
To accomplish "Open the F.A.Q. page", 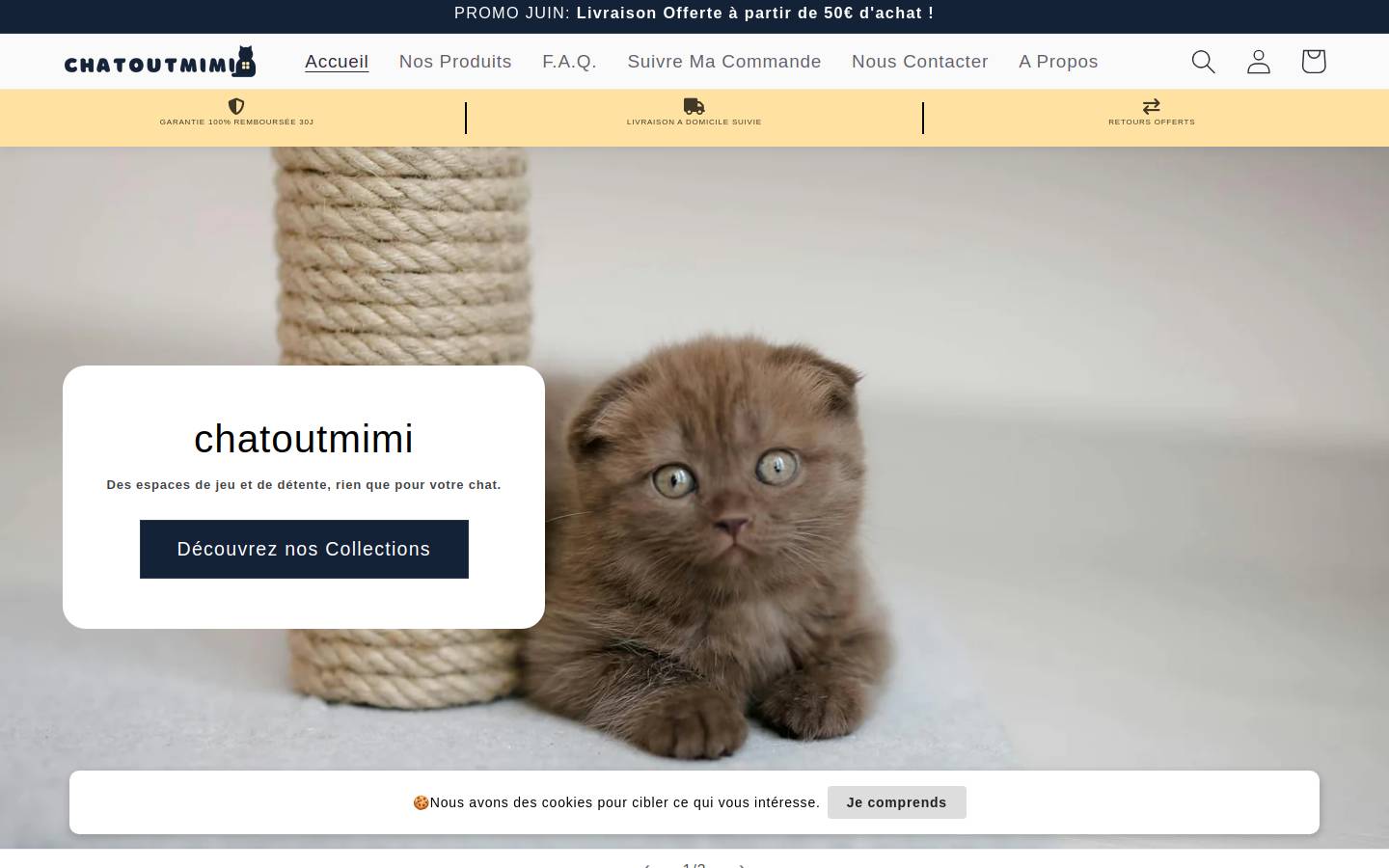I will [569, 62].
